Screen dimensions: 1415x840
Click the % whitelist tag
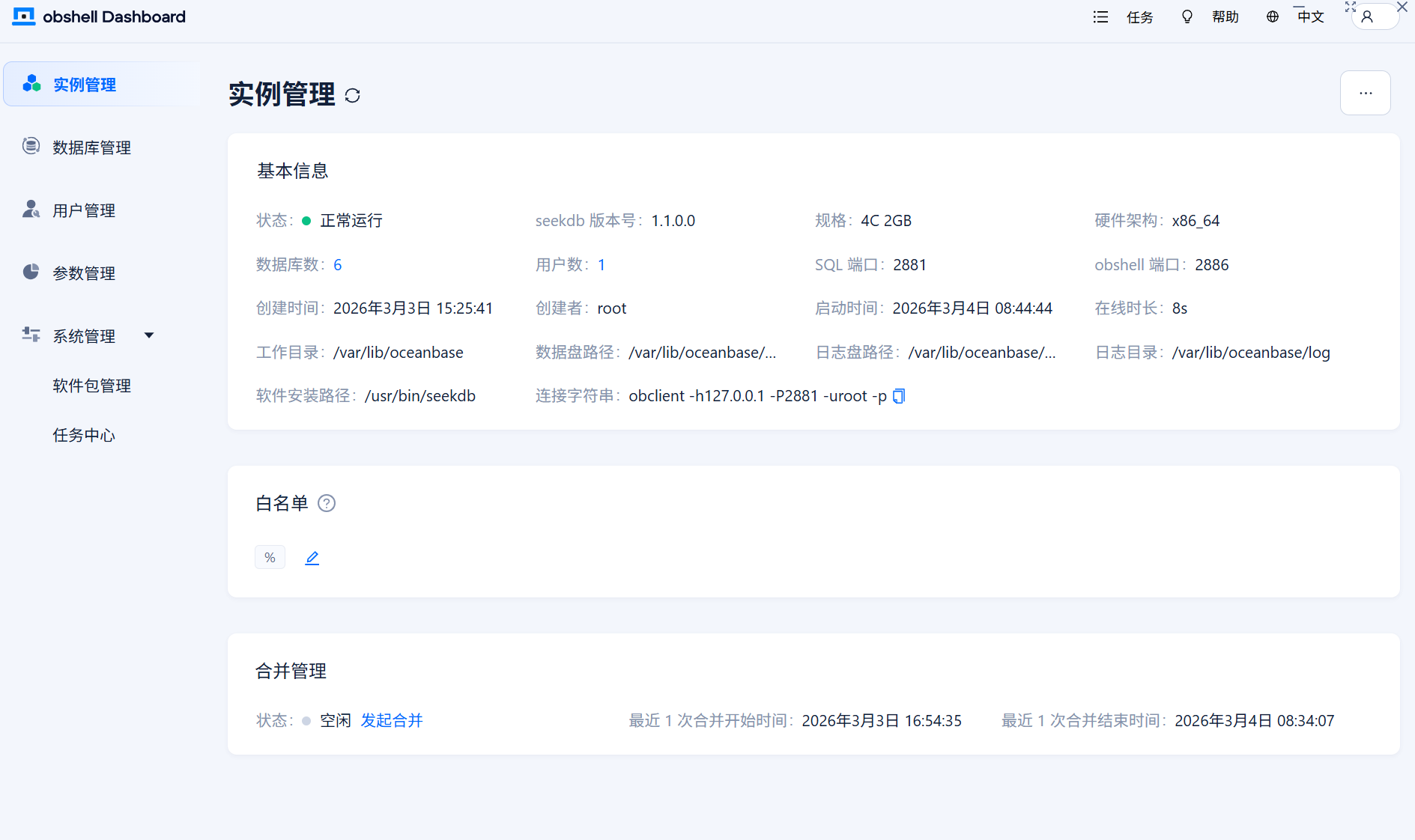coord(270,558)
